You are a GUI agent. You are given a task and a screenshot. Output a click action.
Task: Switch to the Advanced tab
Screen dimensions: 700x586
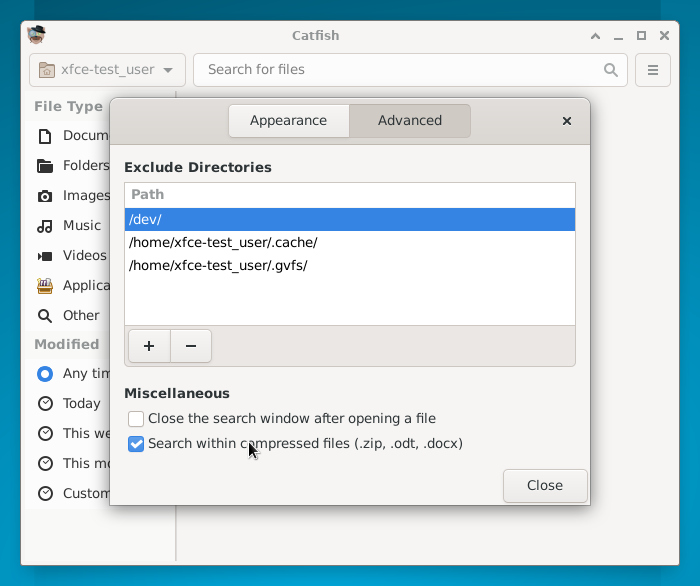(410, 121)
